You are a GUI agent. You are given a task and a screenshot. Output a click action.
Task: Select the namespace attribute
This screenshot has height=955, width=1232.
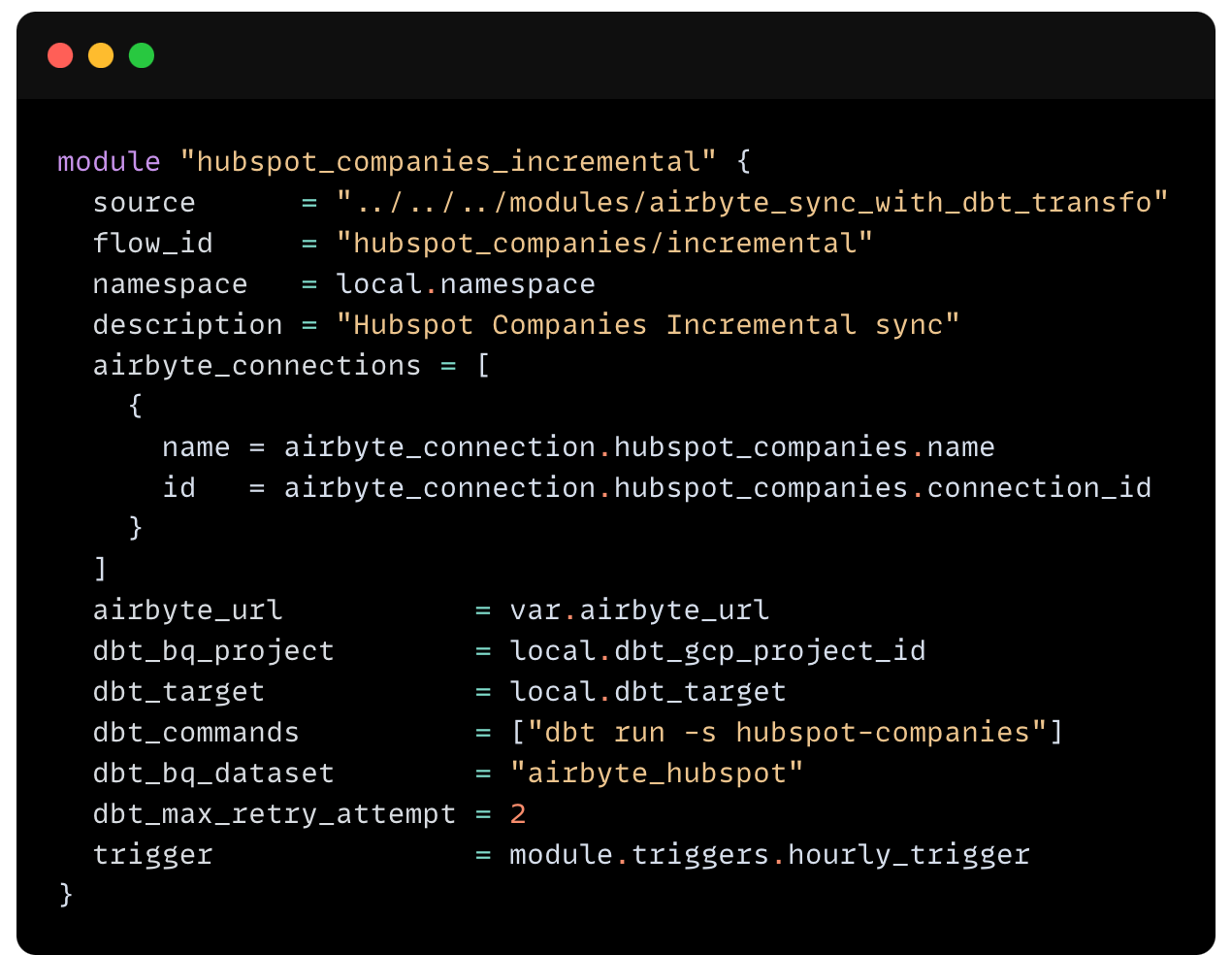tap(170, 283)
